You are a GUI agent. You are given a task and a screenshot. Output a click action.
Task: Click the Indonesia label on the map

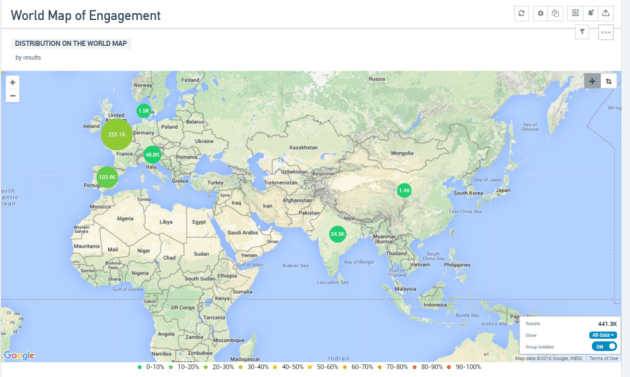(435, 305)
